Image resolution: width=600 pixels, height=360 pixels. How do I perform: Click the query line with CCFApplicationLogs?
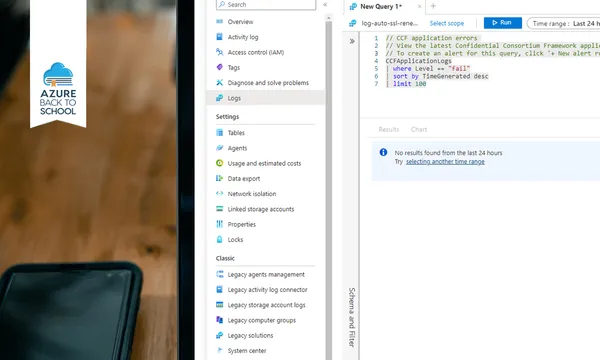click(418, 61)
